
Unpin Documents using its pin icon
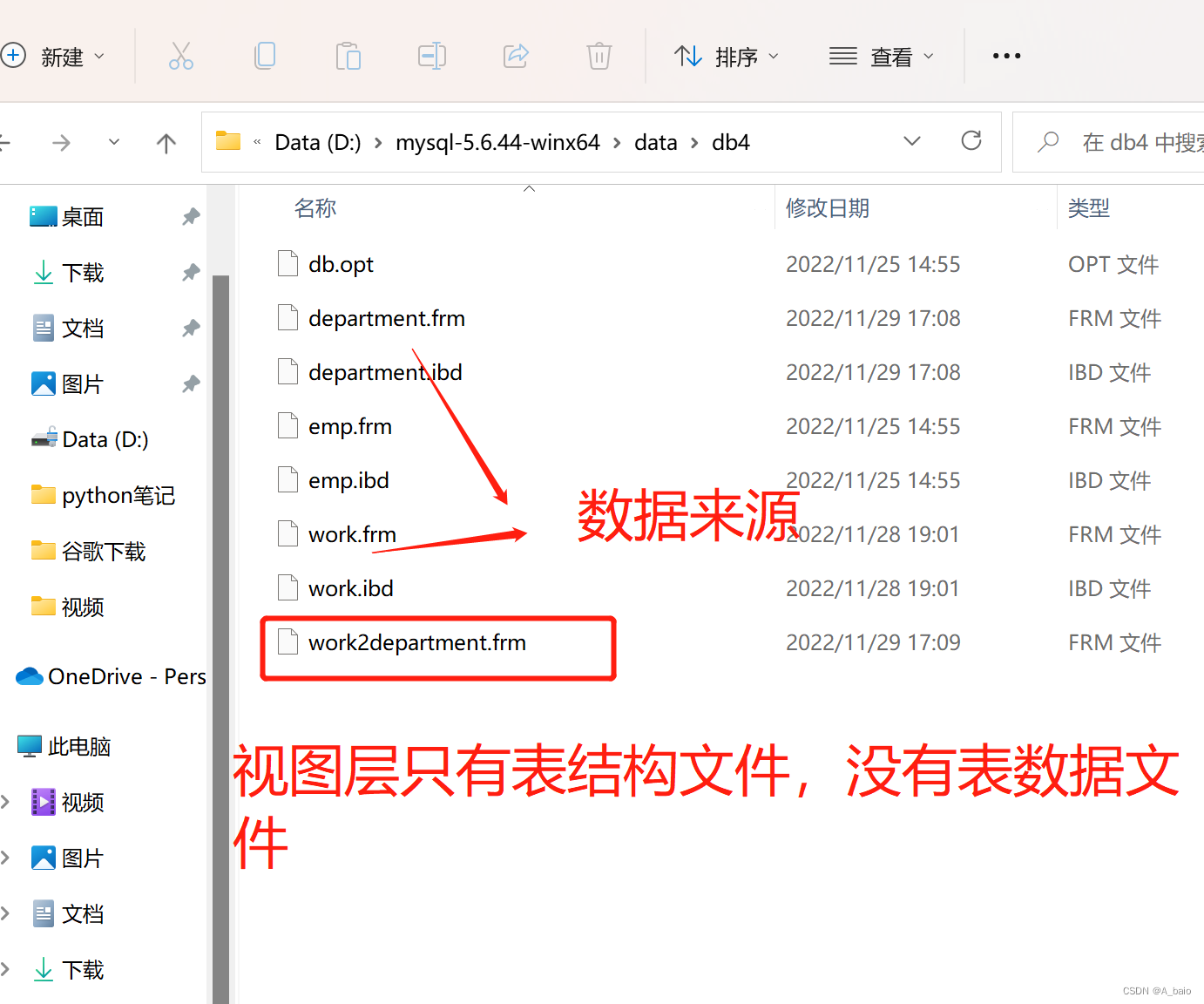(191, 329)
